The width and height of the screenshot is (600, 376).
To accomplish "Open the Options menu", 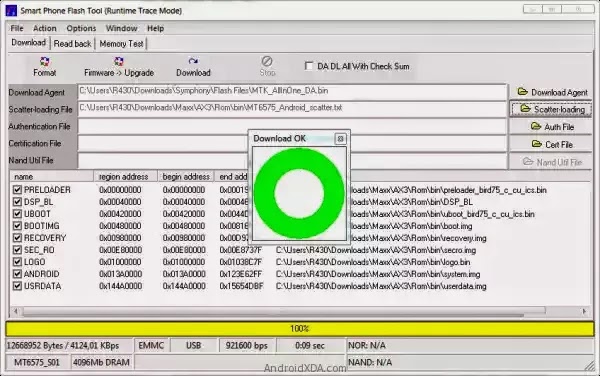I will (81, 28).
